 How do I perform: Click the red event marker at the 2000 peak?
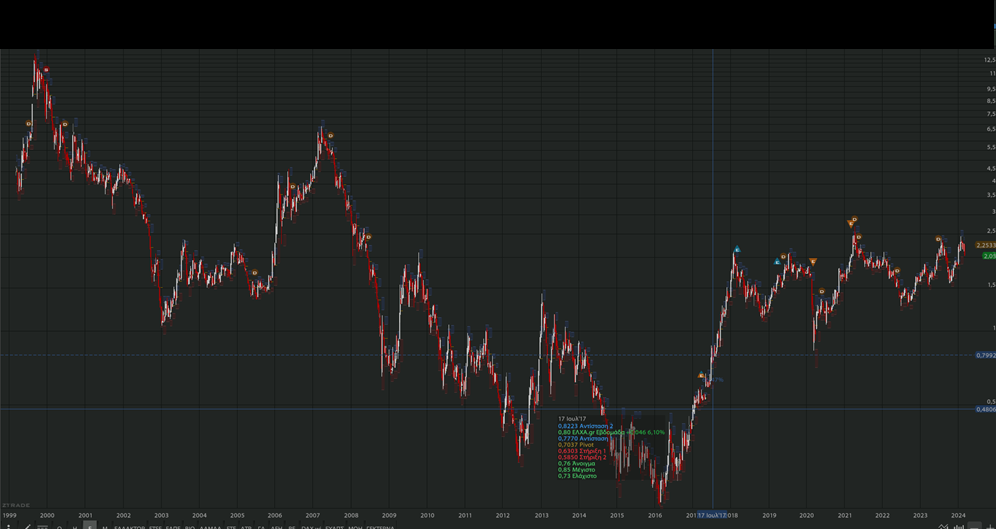click(46, 70)
